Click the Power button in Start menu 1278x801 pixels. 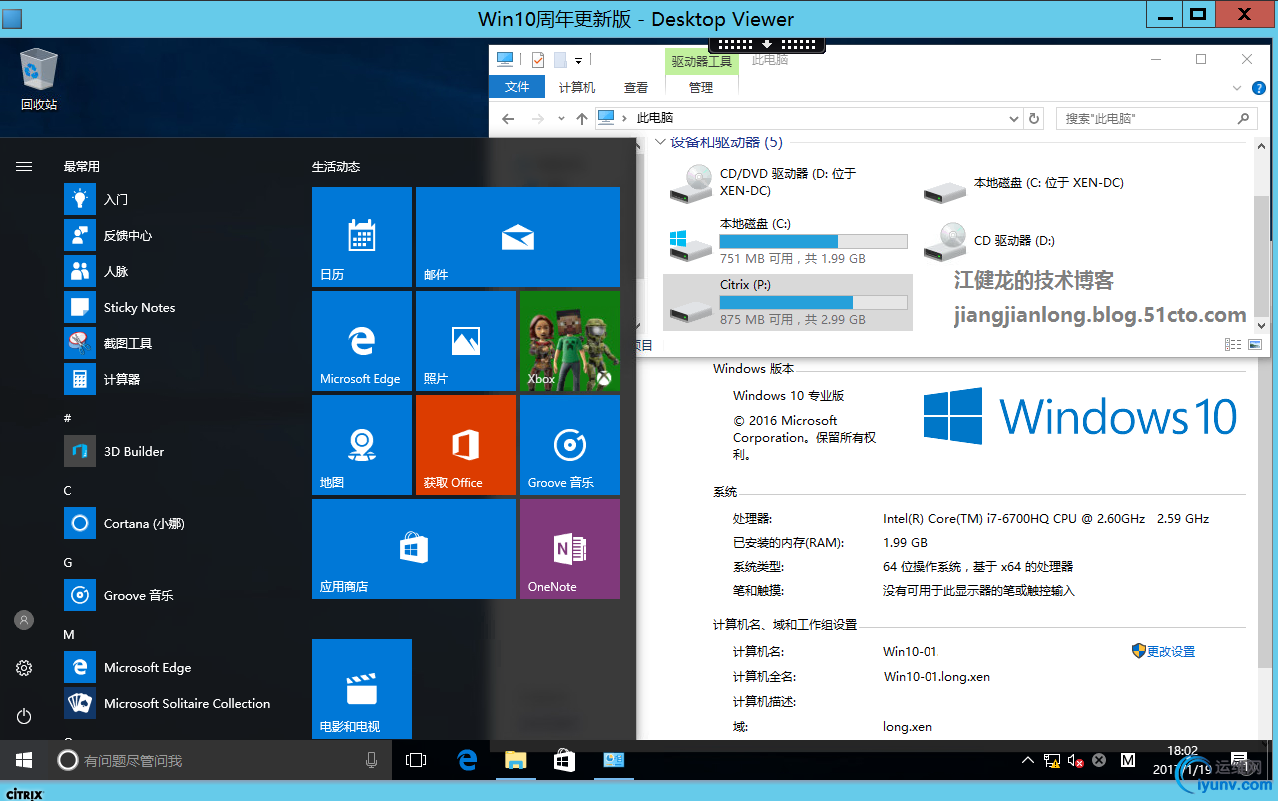pyautogui.click(x=24, y=716)
